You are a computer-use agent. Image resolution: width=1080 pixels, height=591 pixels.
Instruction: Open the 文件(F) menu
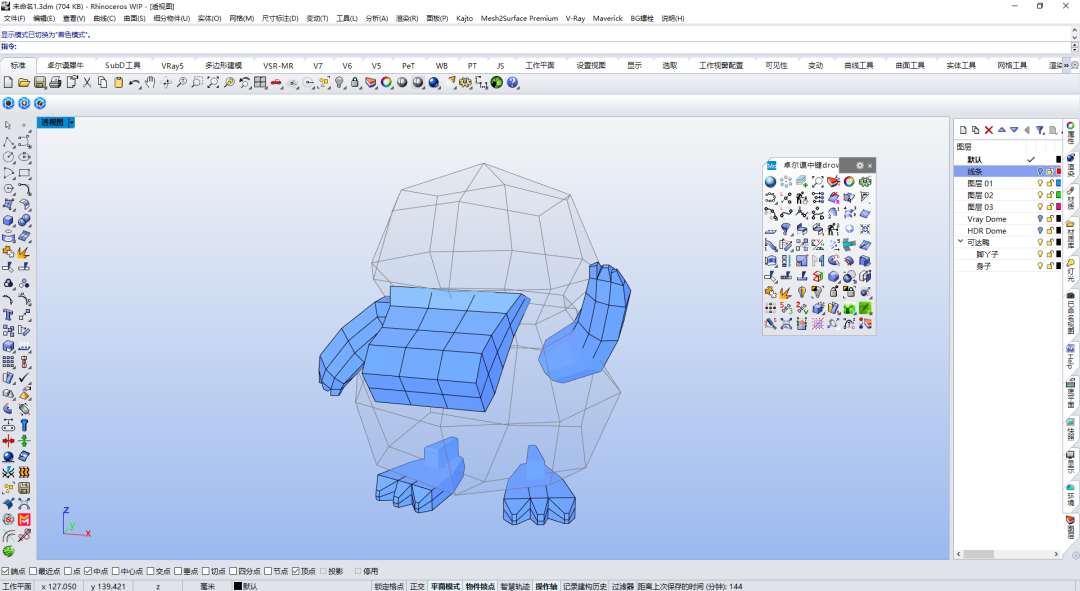[x=14, y=19]
